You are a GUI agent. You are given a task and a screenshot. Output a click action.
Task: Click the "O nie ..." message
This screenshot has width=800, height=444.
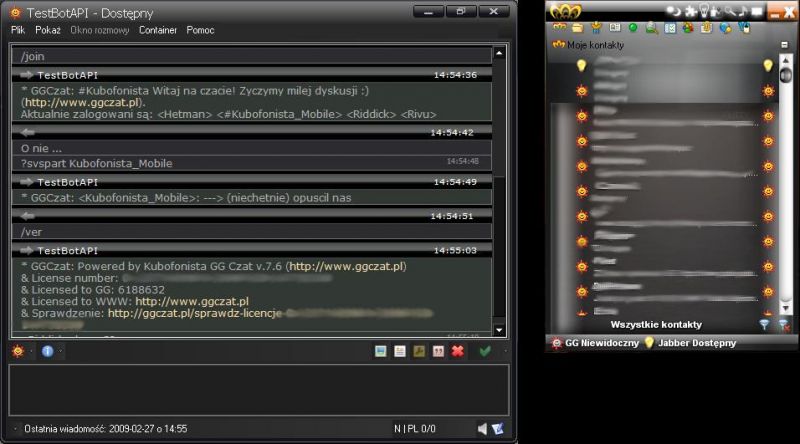(x=41, y=149)
